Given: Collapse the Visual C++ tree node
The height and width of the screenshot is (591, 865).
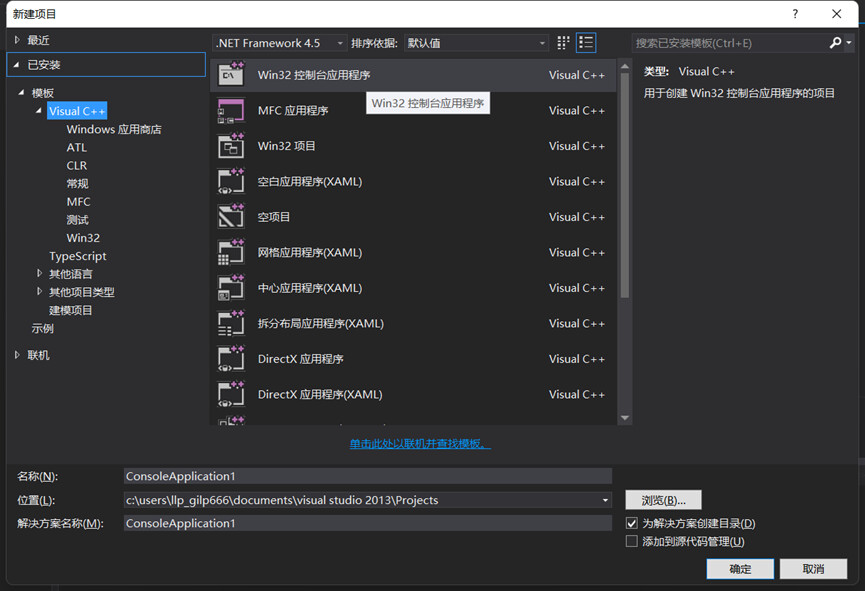Looking at the screenshot, I should click(39, 111).
